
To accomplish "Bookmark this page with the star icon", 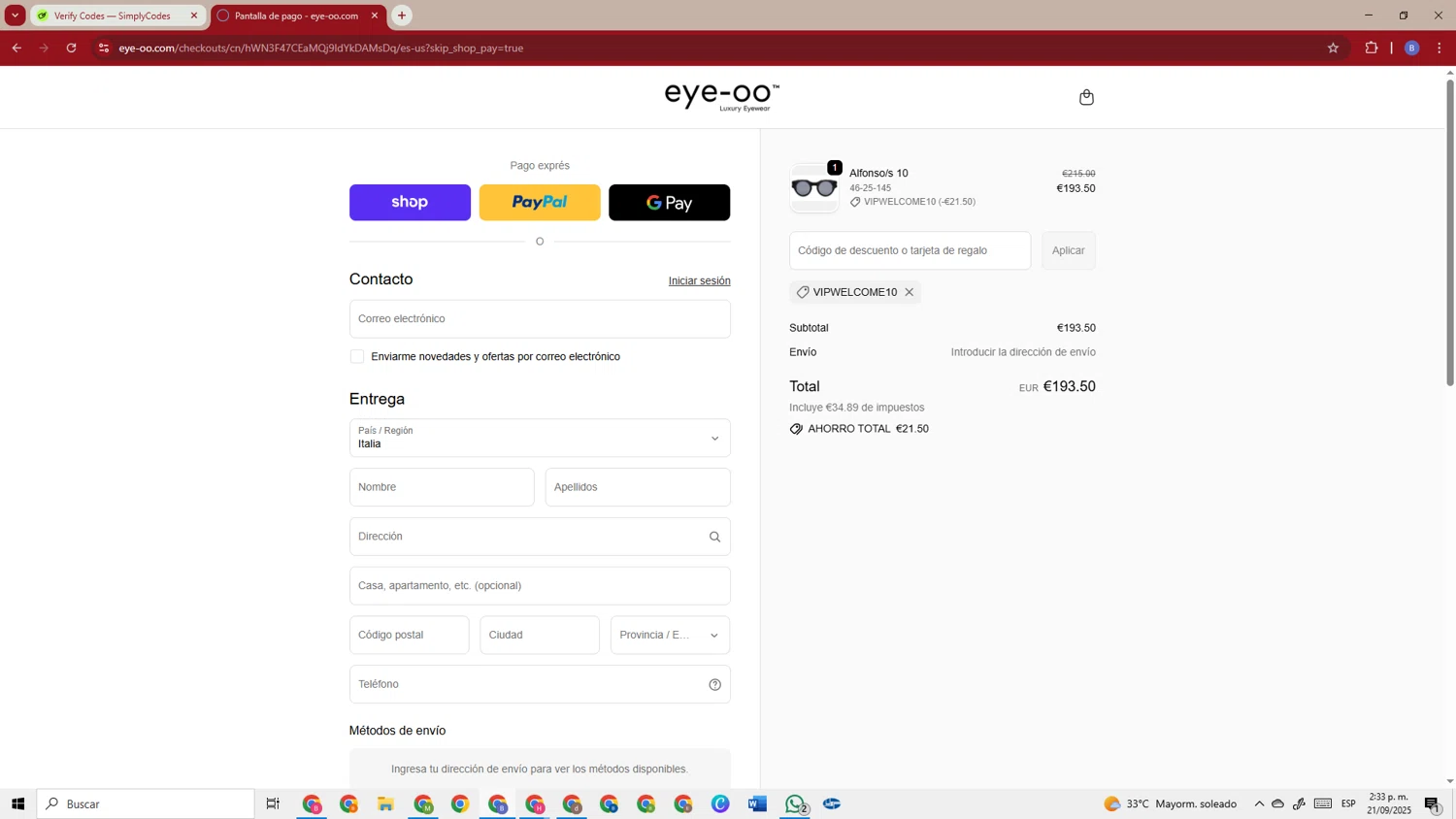I will click(x=1333, y=48).
